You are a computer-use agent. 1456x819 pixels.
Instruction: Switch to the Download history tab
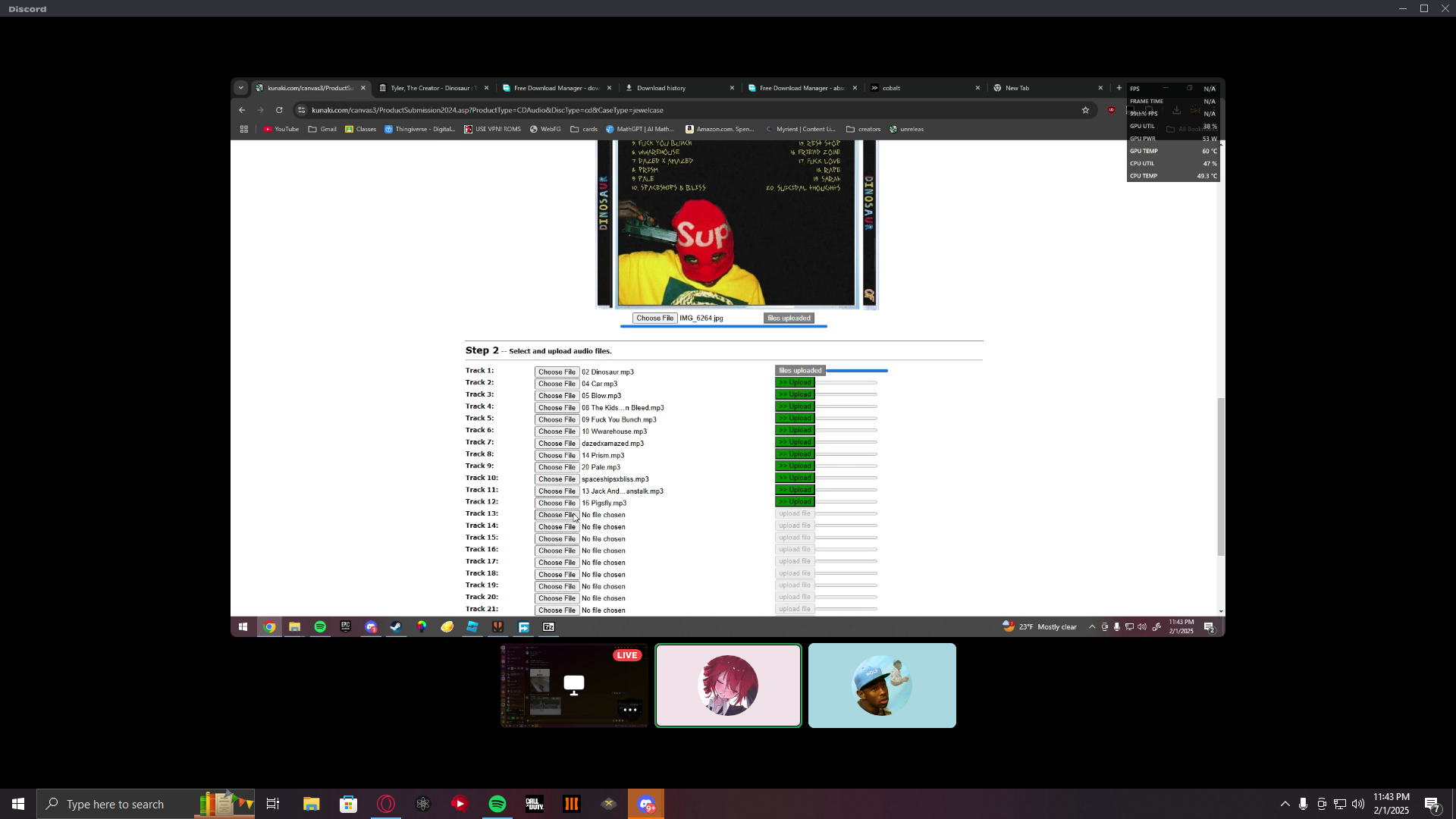coord(661,88)
